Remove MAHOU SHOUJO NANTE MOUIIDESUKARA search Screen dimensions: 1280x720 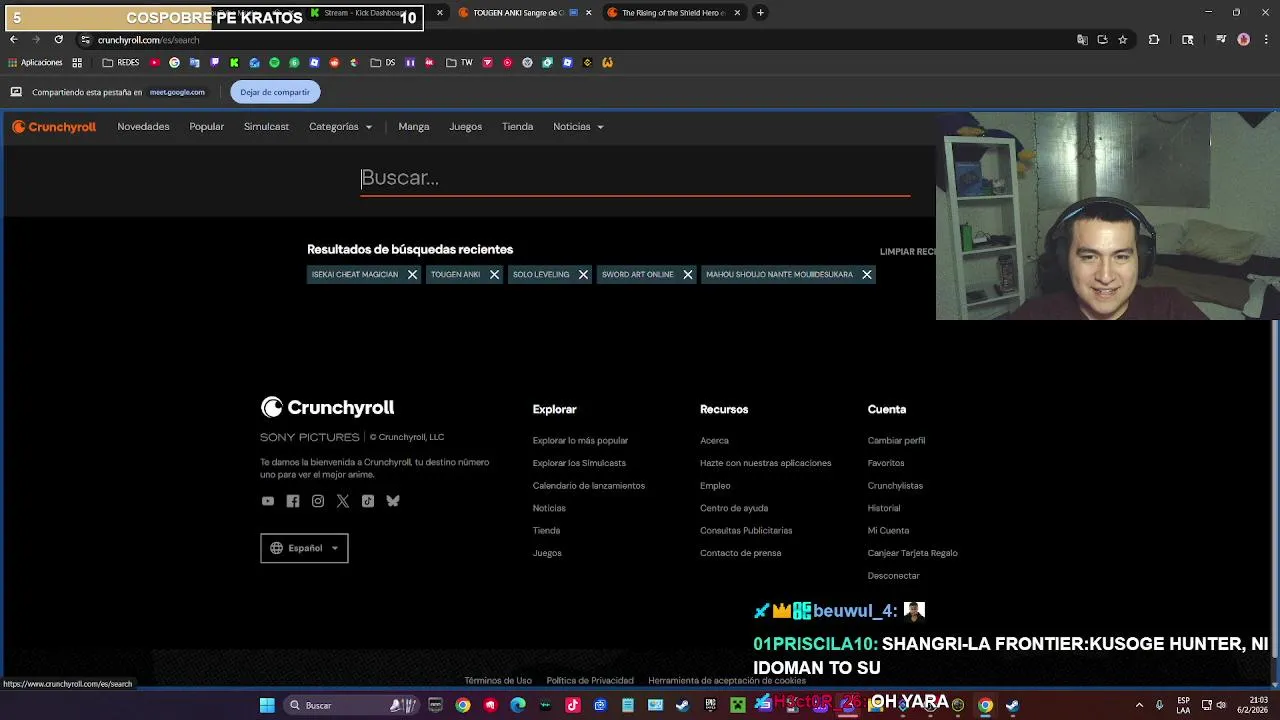(x=867, y=275)
